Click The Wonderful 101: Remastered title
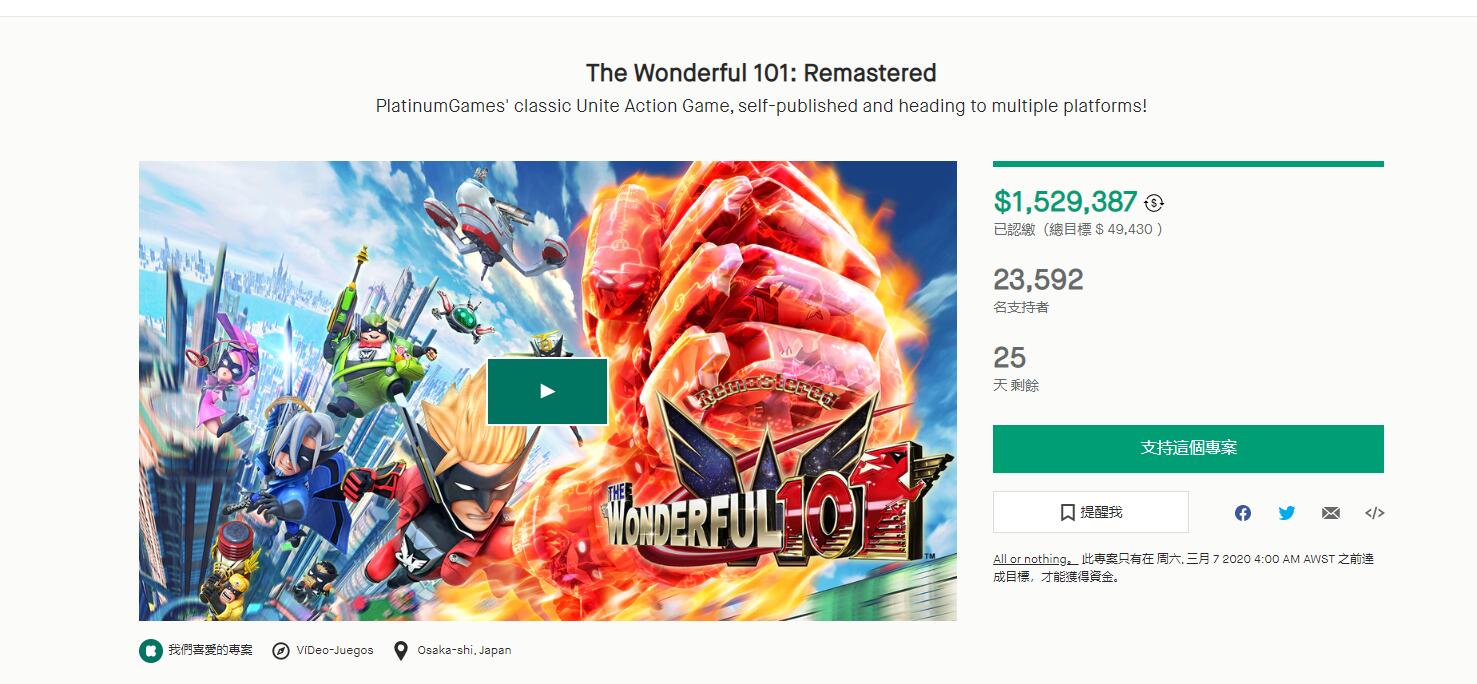Screen dimensions: 1477x684 pos(761,73)
